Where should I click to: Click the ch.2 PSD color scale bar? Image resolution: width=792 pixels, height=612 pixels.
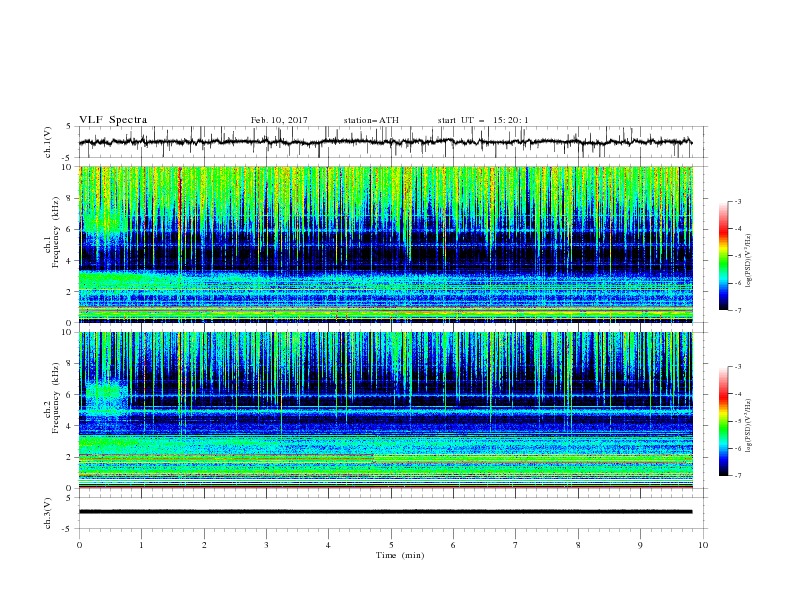tap(723, 421)
